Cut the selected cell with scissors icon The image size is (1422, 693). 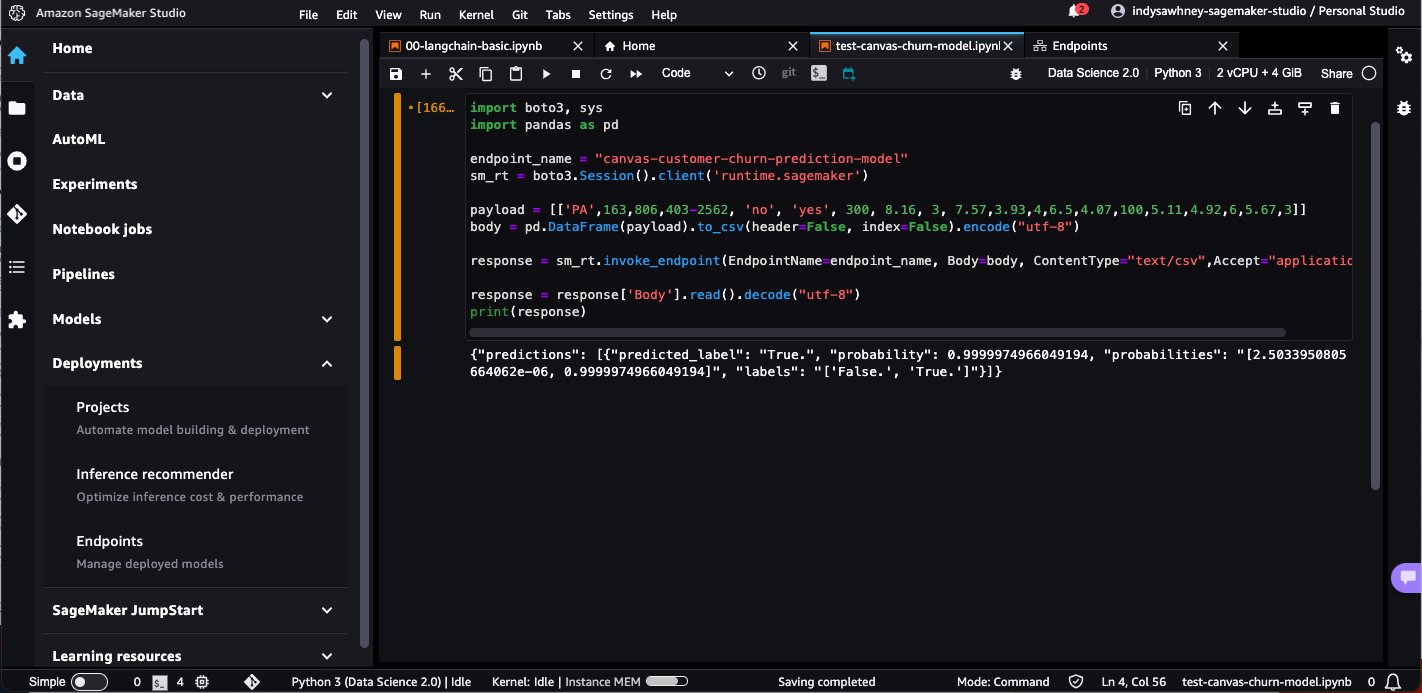pos(456,73)
